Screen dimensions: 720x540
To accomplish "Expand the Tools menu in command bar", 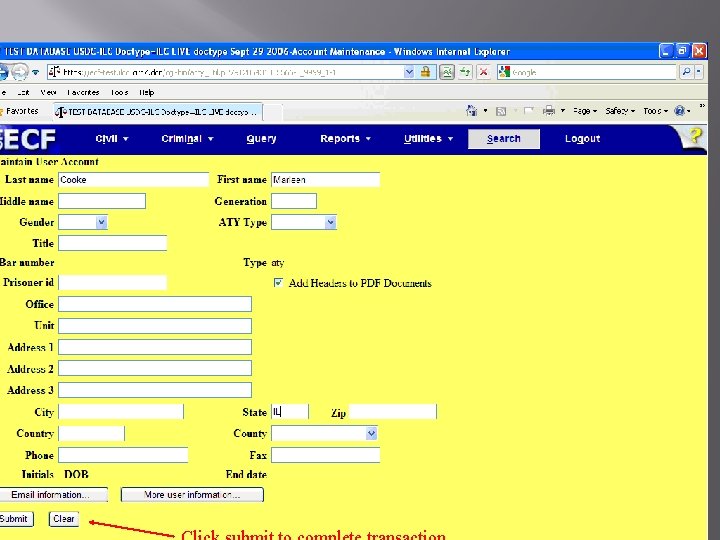I will [x=655, y=111].
